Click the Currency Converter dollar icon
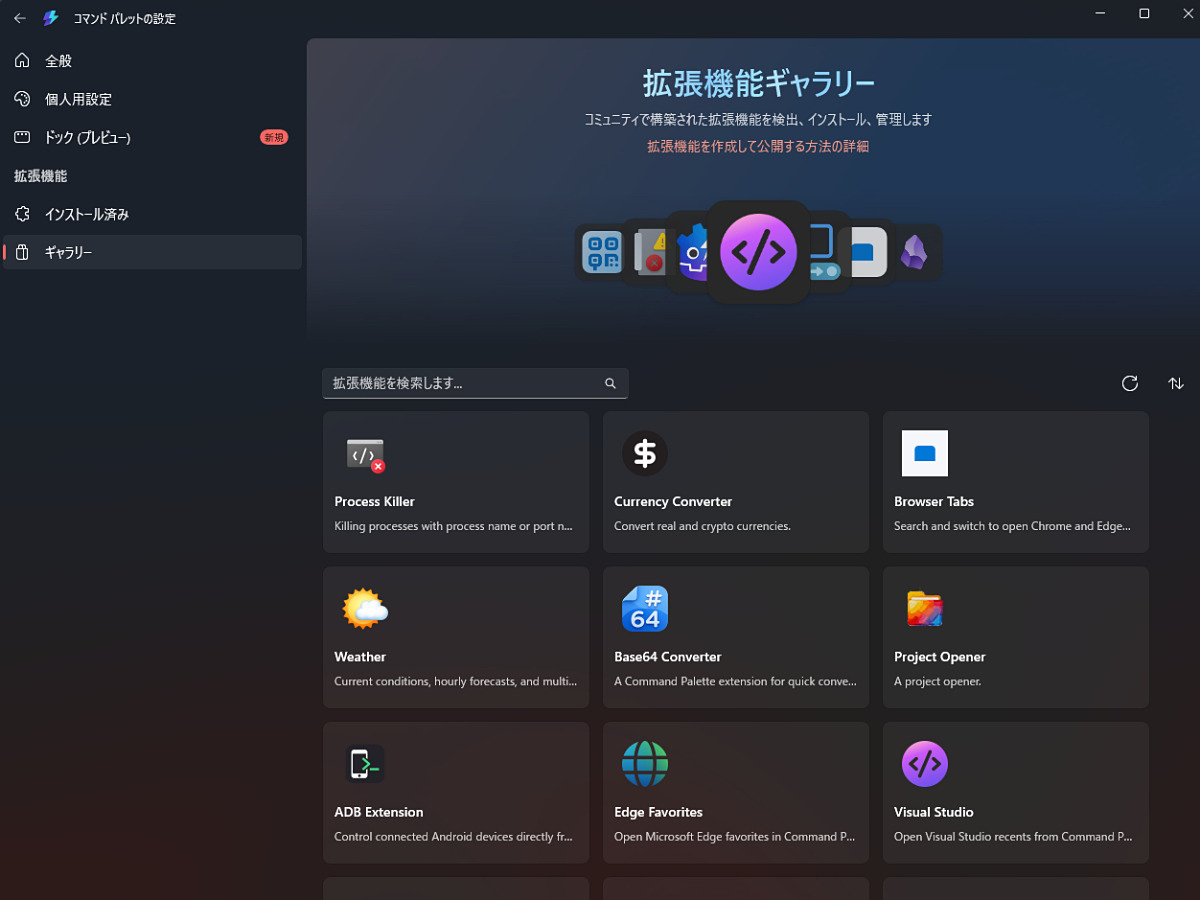 [x=645, y=453]
